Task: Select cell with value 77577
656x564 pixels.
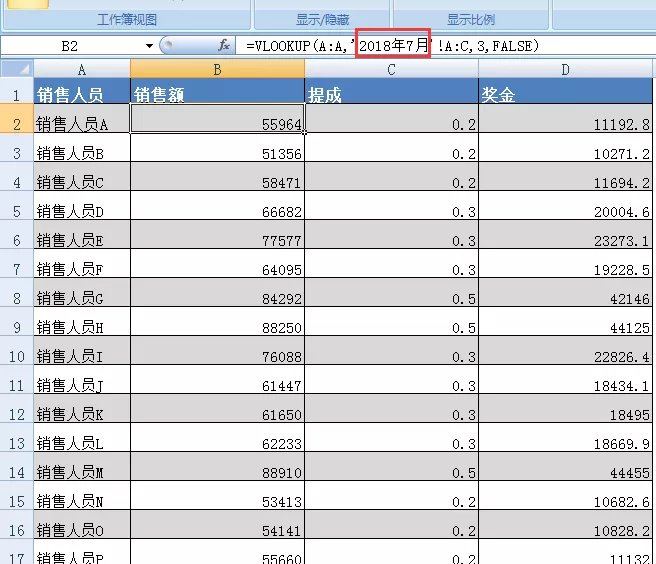Action: [218, 235]
